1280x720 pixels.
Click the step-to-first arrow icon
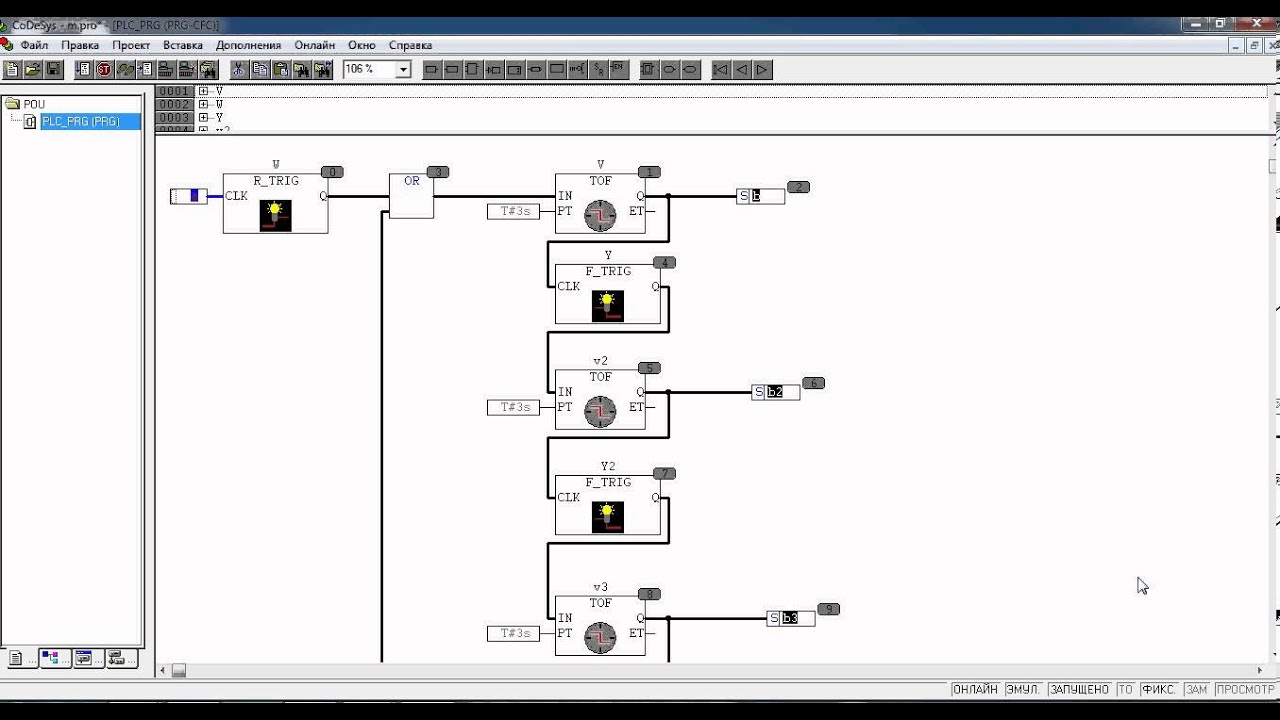coord(720,69)
